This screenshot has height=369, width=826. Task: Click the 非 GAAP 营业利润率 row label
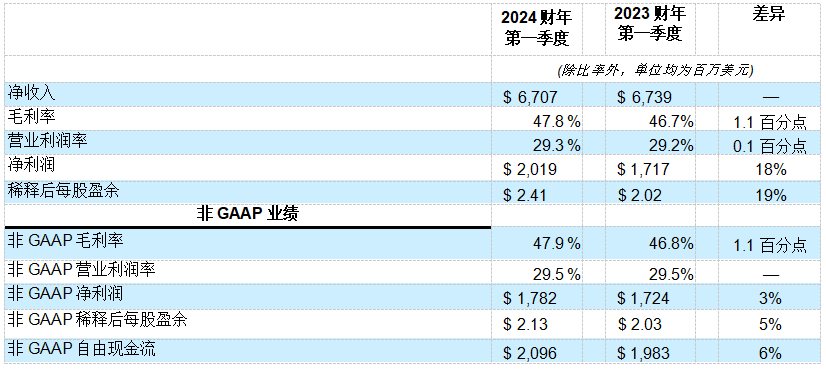click(81, 270)
